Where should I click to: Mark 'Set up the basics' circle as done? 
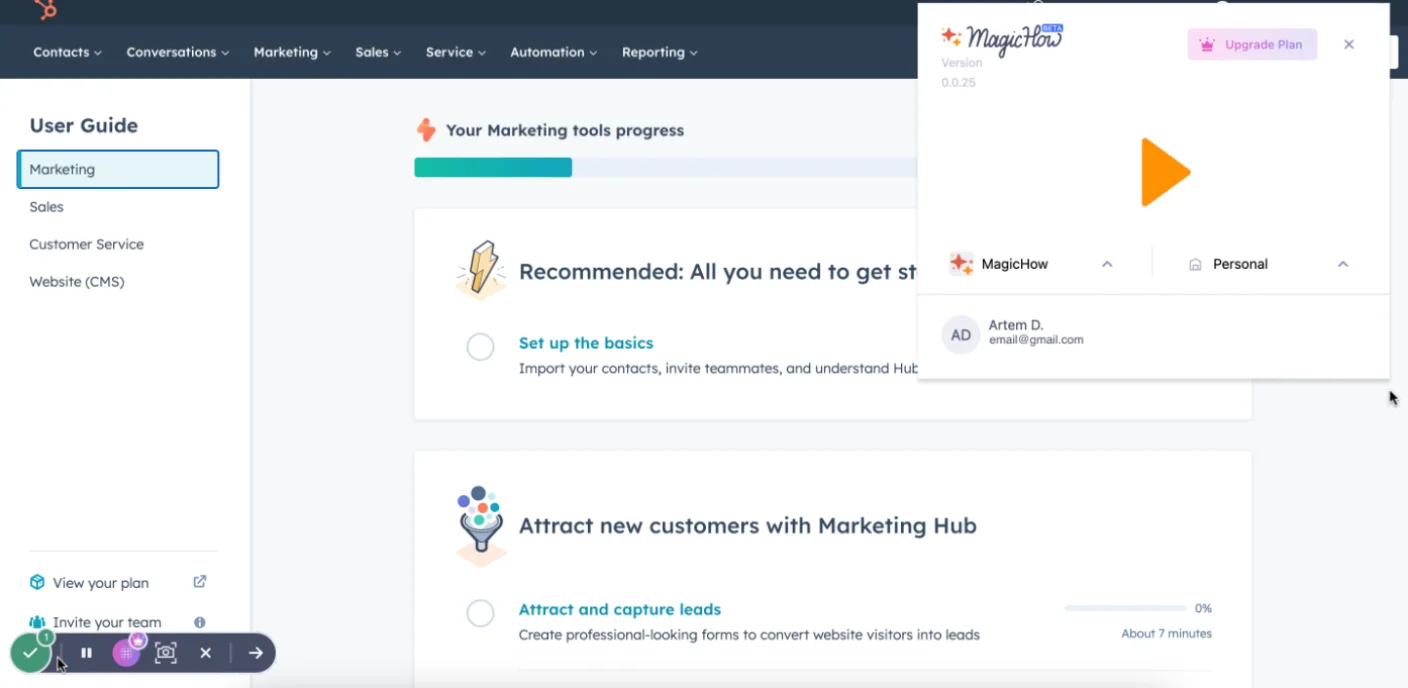[x=480, y=347]
